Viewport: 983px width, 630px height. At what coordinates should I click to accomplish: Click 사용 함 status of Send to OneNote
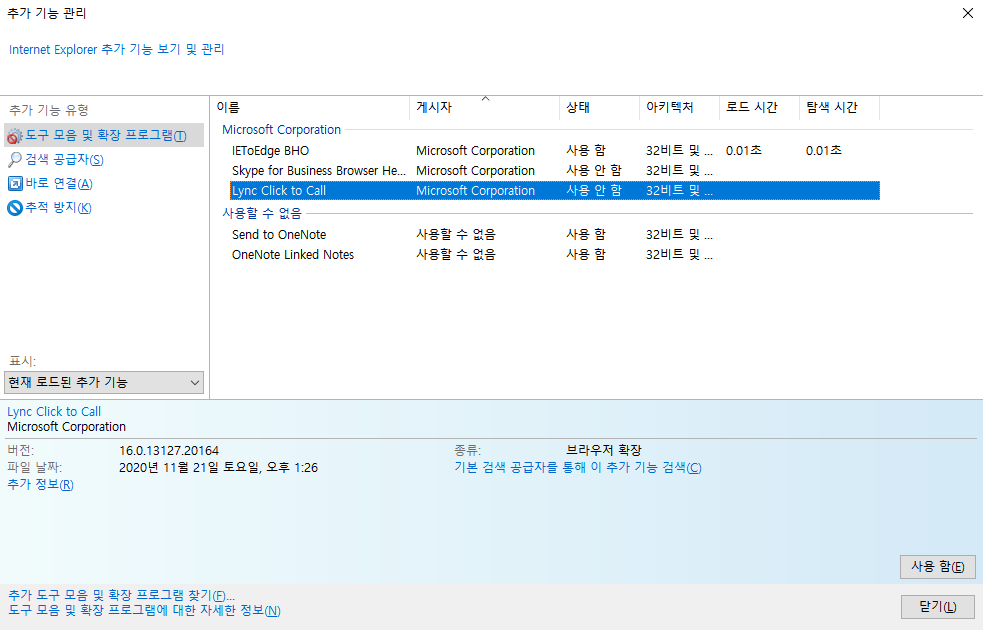point(586,234)
